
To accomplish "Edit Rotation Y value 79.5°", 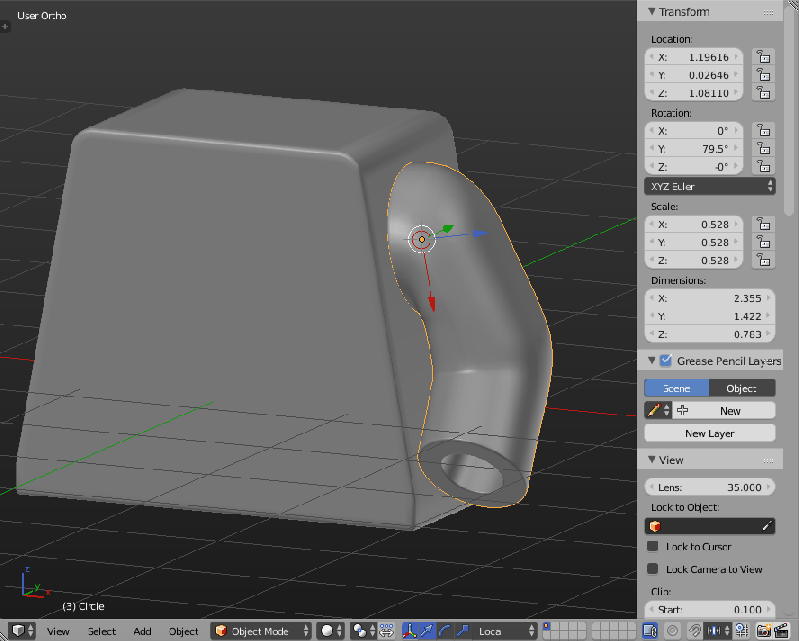I will pyautogui.click(x=694, y=149).
